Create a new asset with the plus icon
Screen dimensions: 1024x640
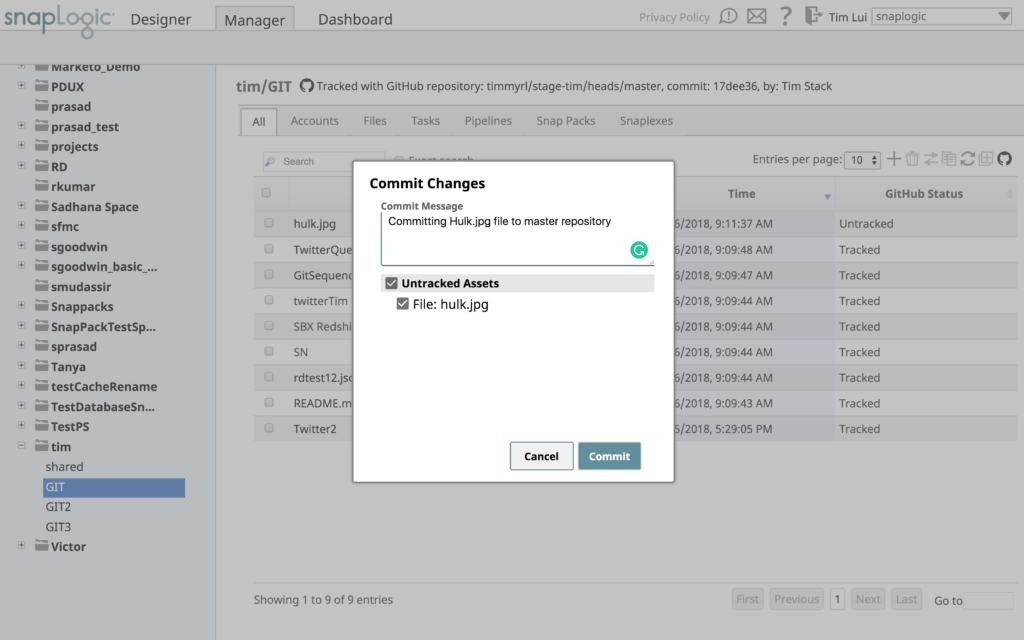pos(892,159)
